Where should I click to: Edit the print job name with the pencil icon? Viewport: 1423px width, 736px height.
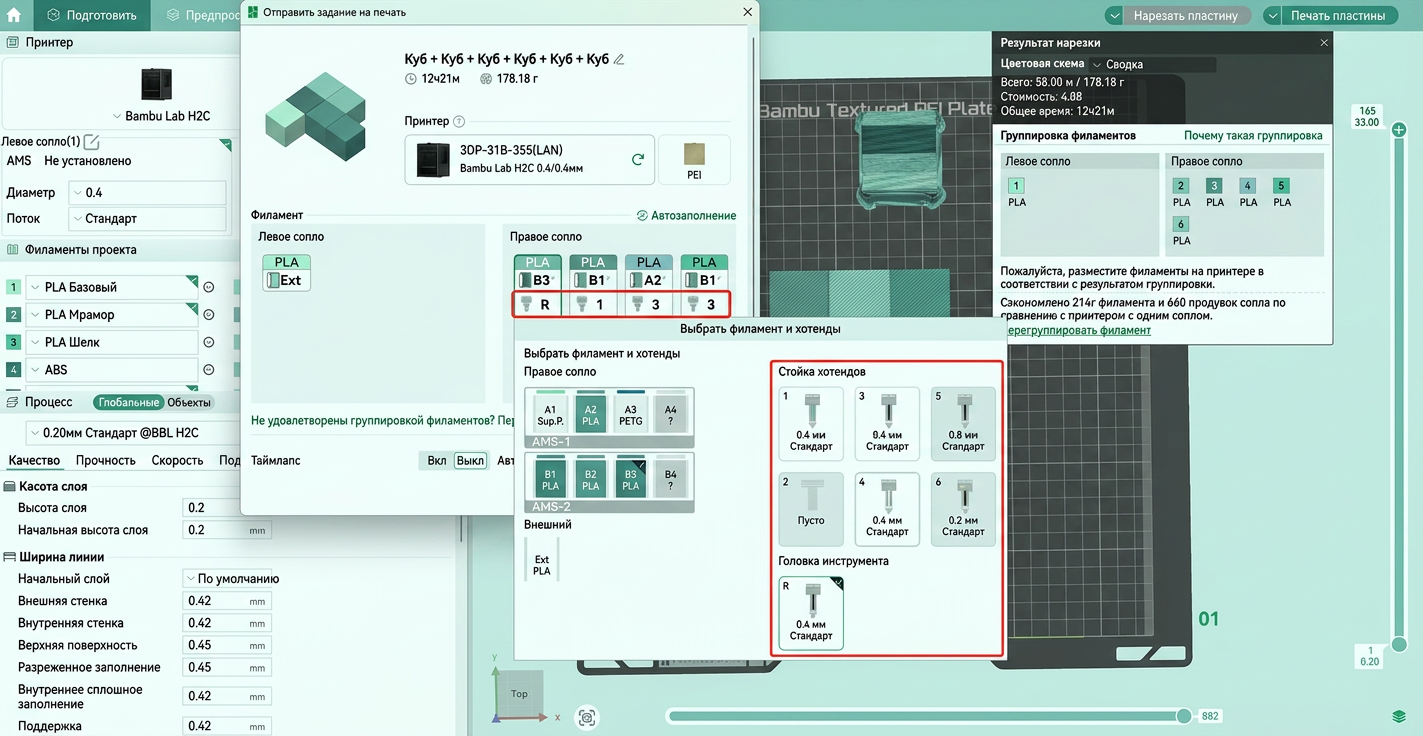point(619,59)
